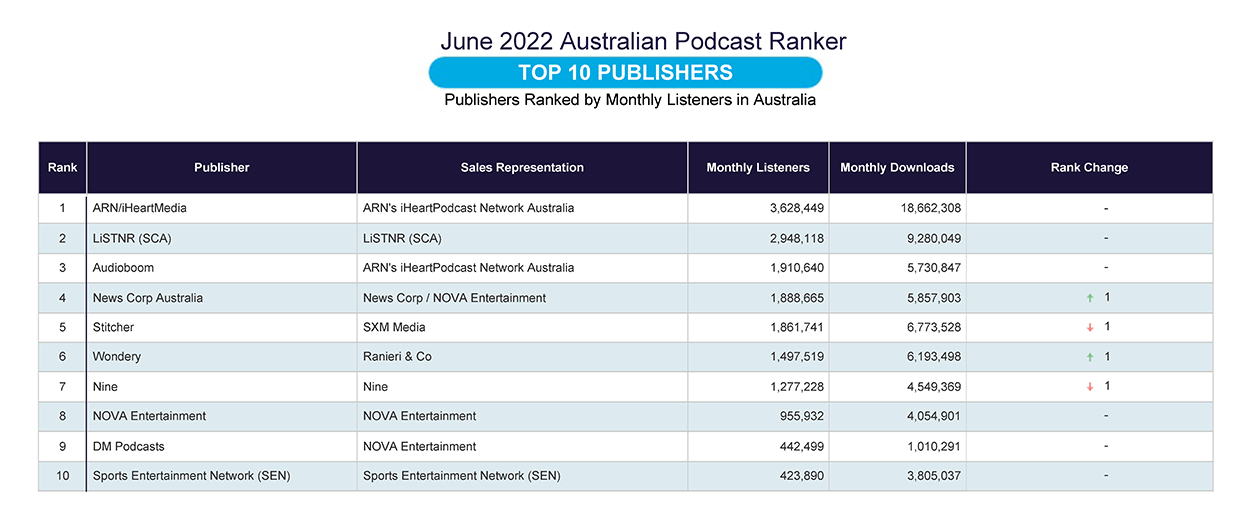Select the Rank Change column header
Viewport: 1250px width, 510px height.
pos(1089,167)
